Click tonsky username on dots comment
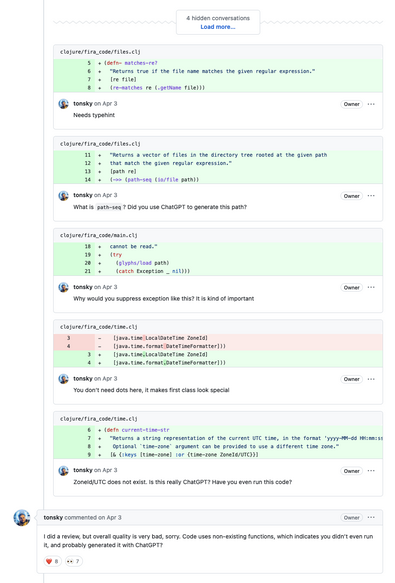This screenshot has height=583, width=395. click(83, 378)
